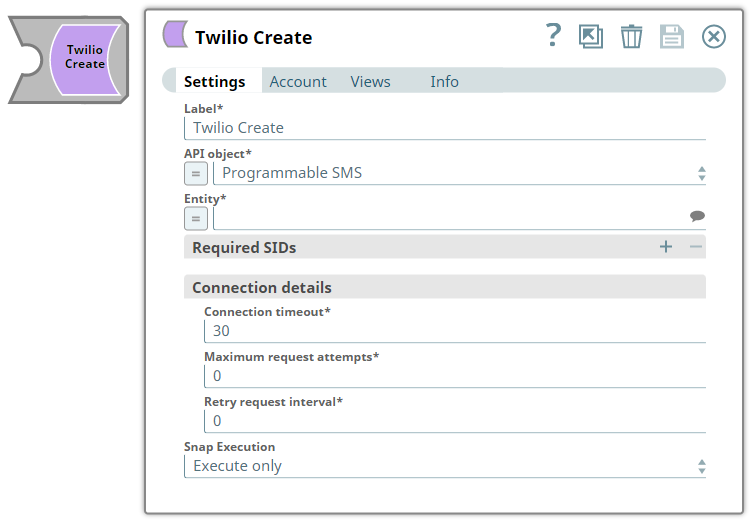Add a row to Required SIDs
The height and width of the screenshot is (522, 753).
pos(666,247)
